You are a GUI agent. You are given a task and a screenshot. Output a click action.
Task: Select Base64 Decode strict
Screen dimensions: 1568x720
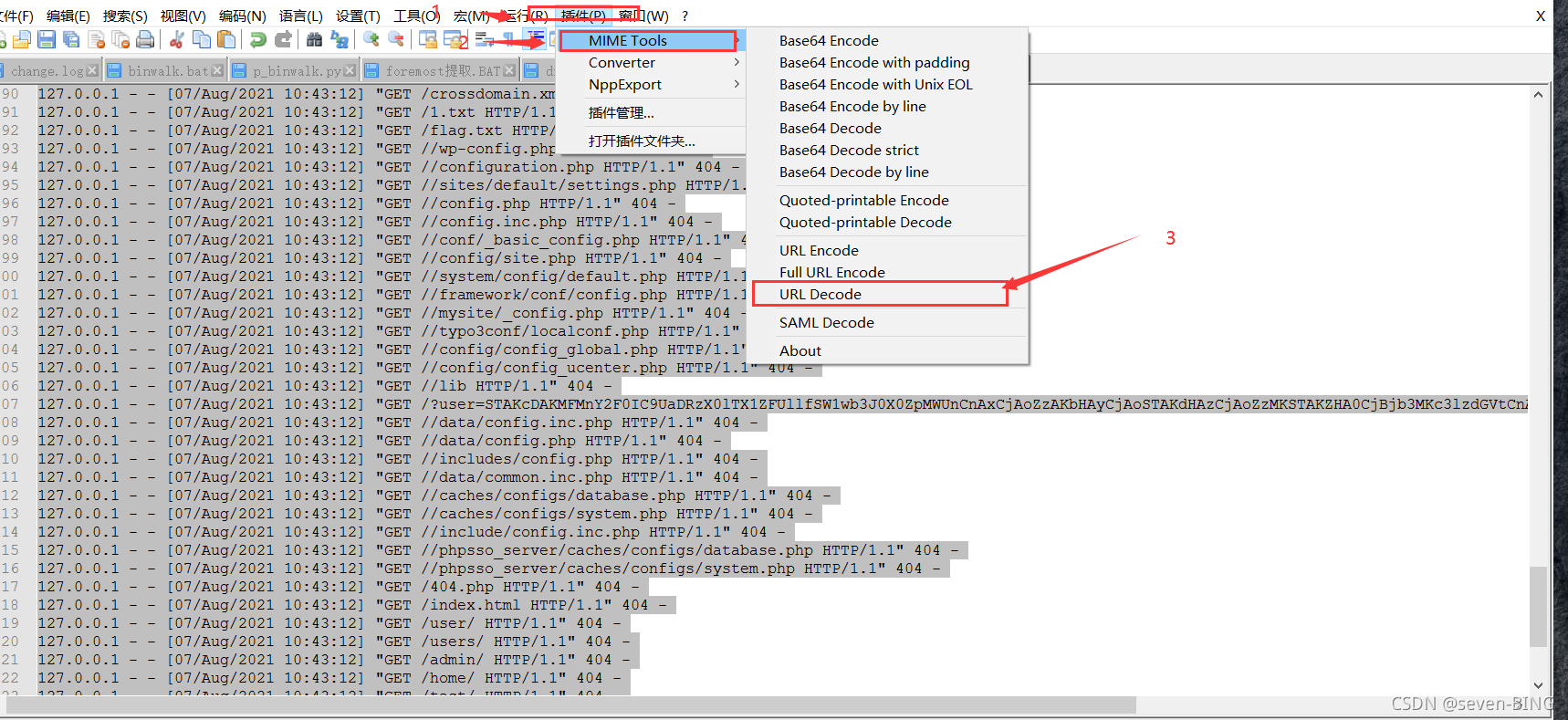[887, 150]
